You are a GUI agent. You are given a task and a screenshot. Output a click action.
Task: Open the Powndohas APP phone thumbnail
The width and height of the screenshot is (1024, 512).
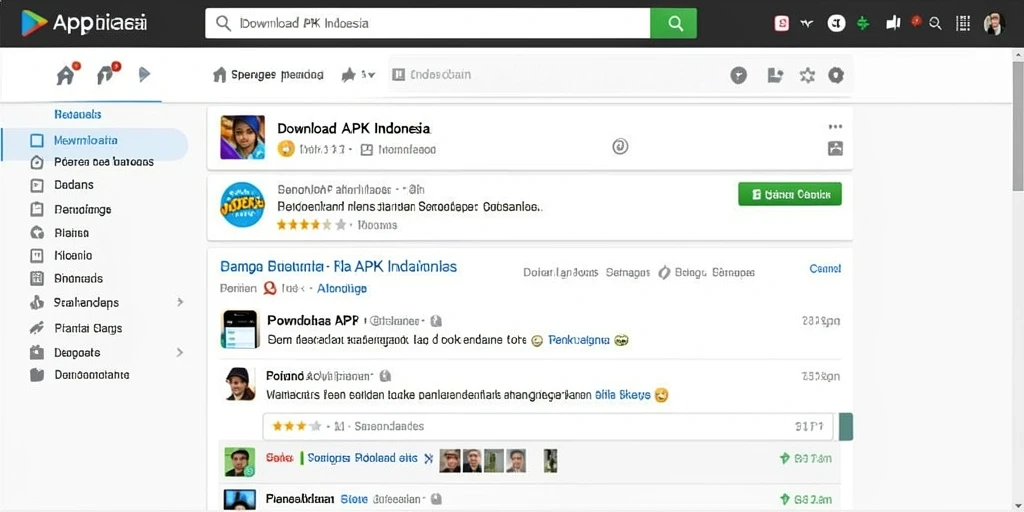click(x=240, y=329)
